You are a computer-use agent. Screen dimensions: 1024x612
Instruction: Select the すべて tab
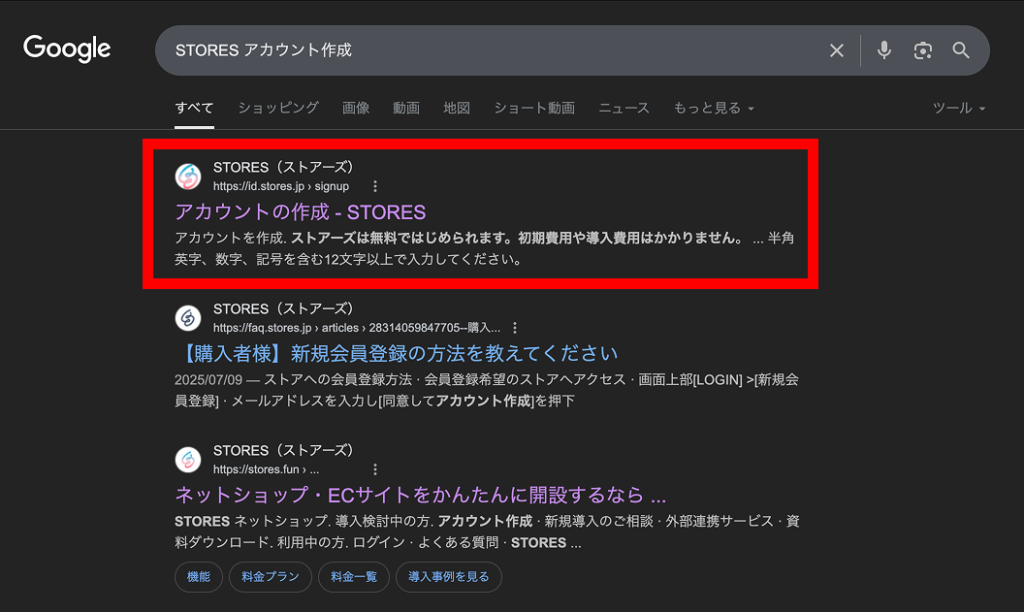[x=194, y=108]
